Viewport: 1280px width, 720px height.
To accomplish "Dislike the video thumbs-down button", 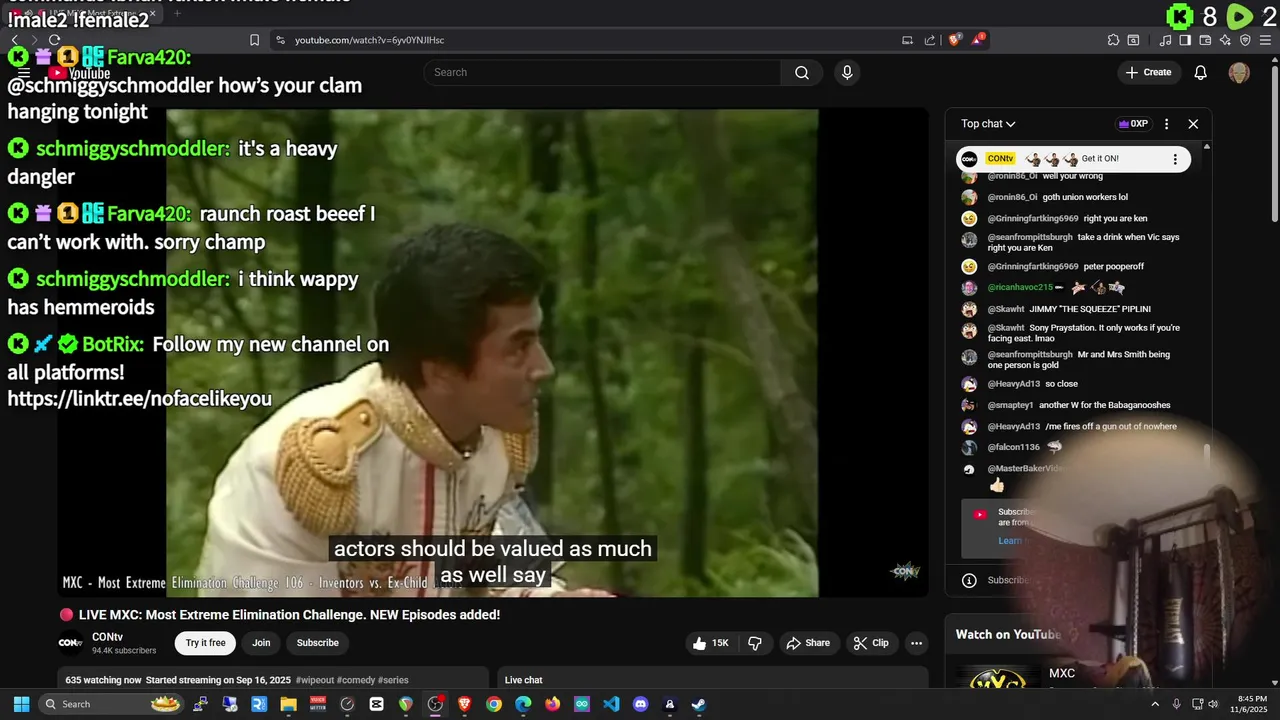I will click(x=755, y=643).
